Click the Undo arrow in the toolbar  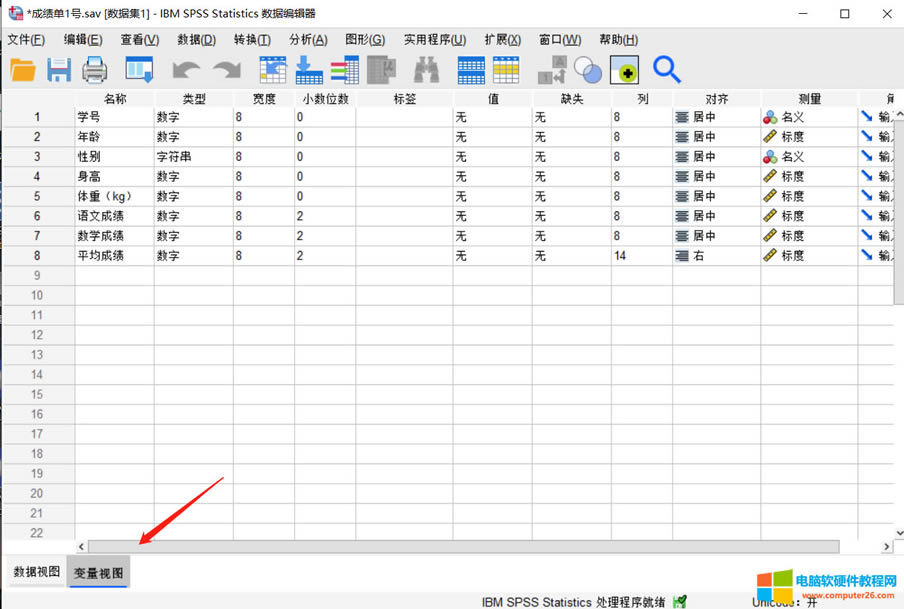(x=187, y=70)
